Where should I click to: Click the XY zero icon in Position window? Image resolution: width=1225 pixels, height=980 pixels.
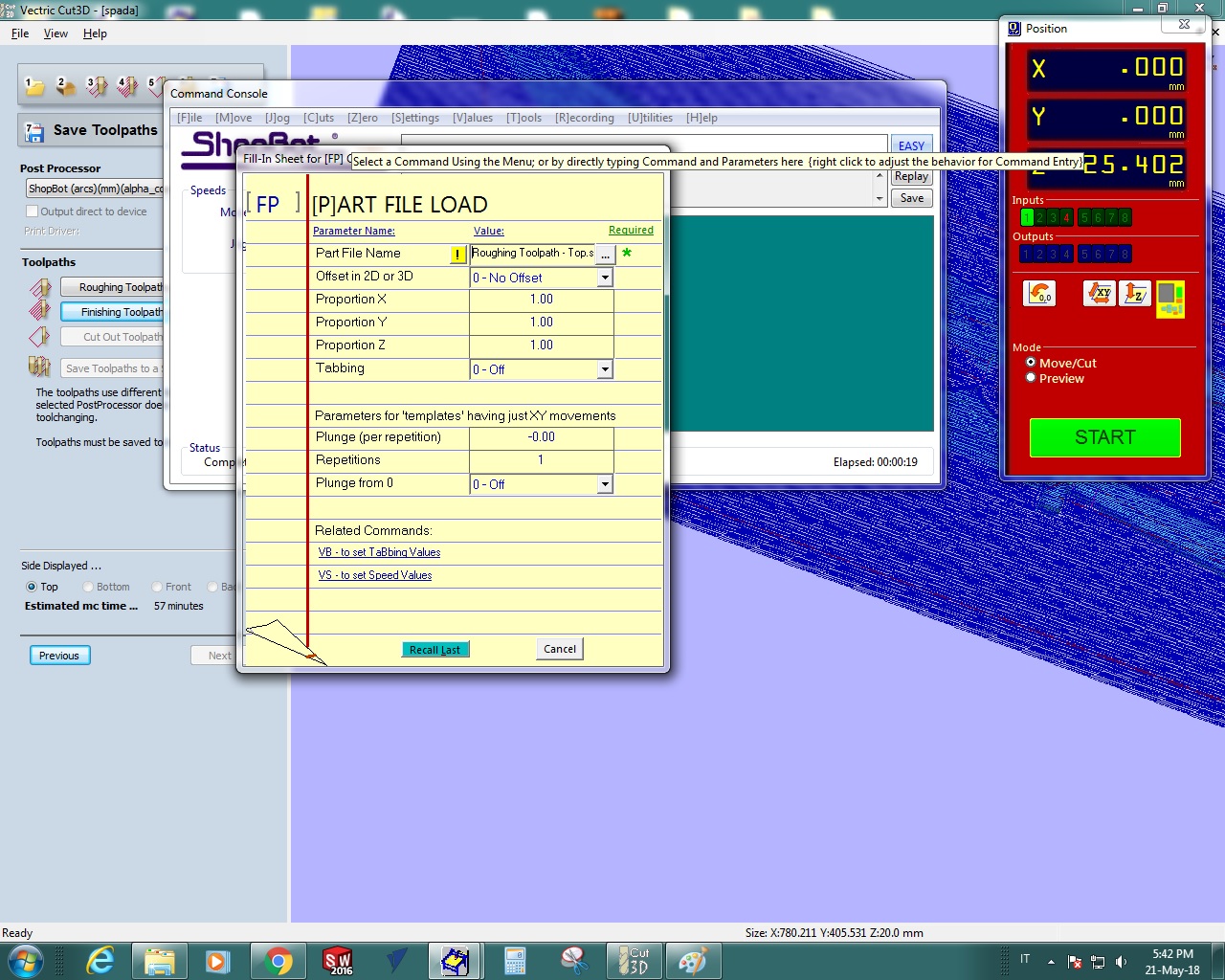pos(1100,293)
